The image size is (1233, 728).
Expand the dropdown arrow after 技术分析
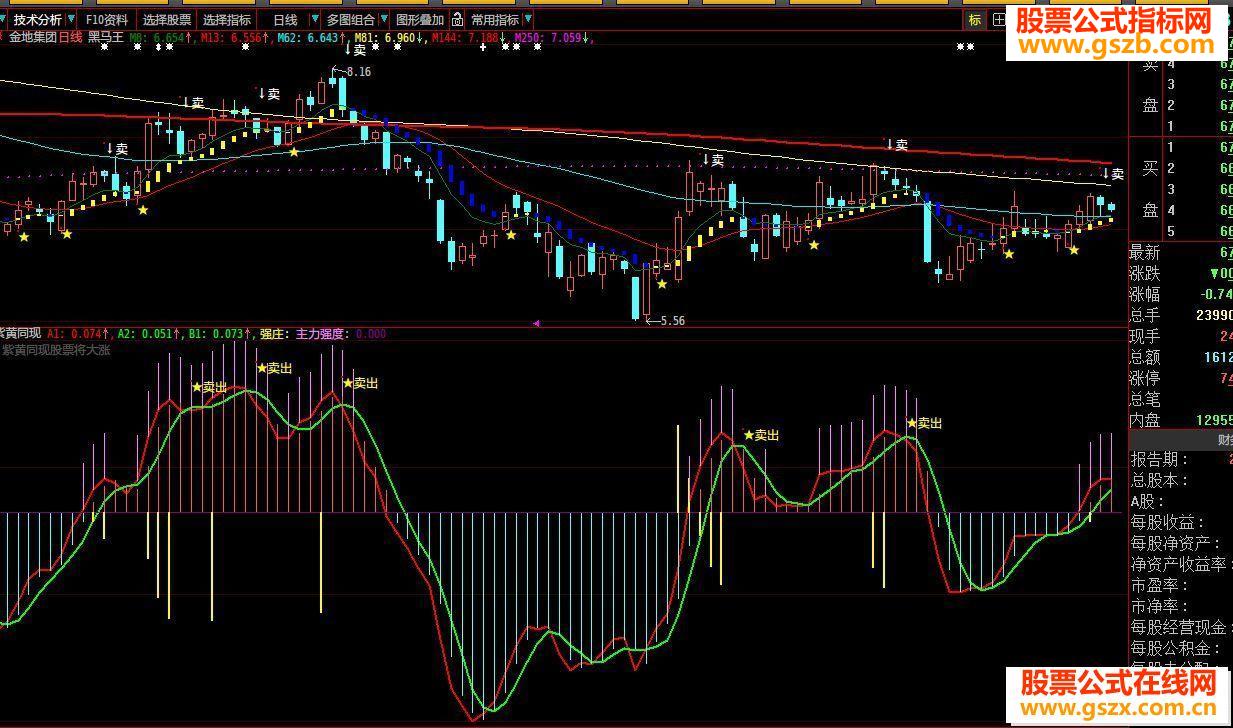click(70, 19)
